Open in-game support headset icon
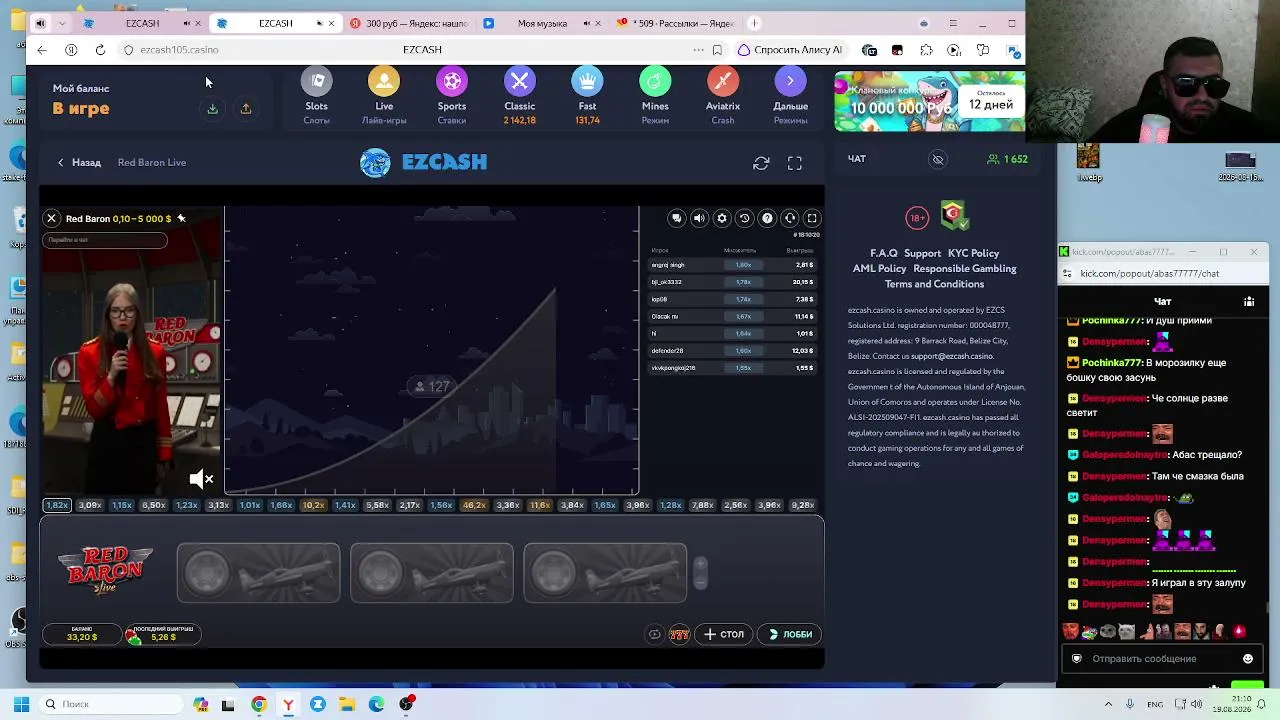The width and height of the screenshot is (1280, 720). (x=790, y=218)
